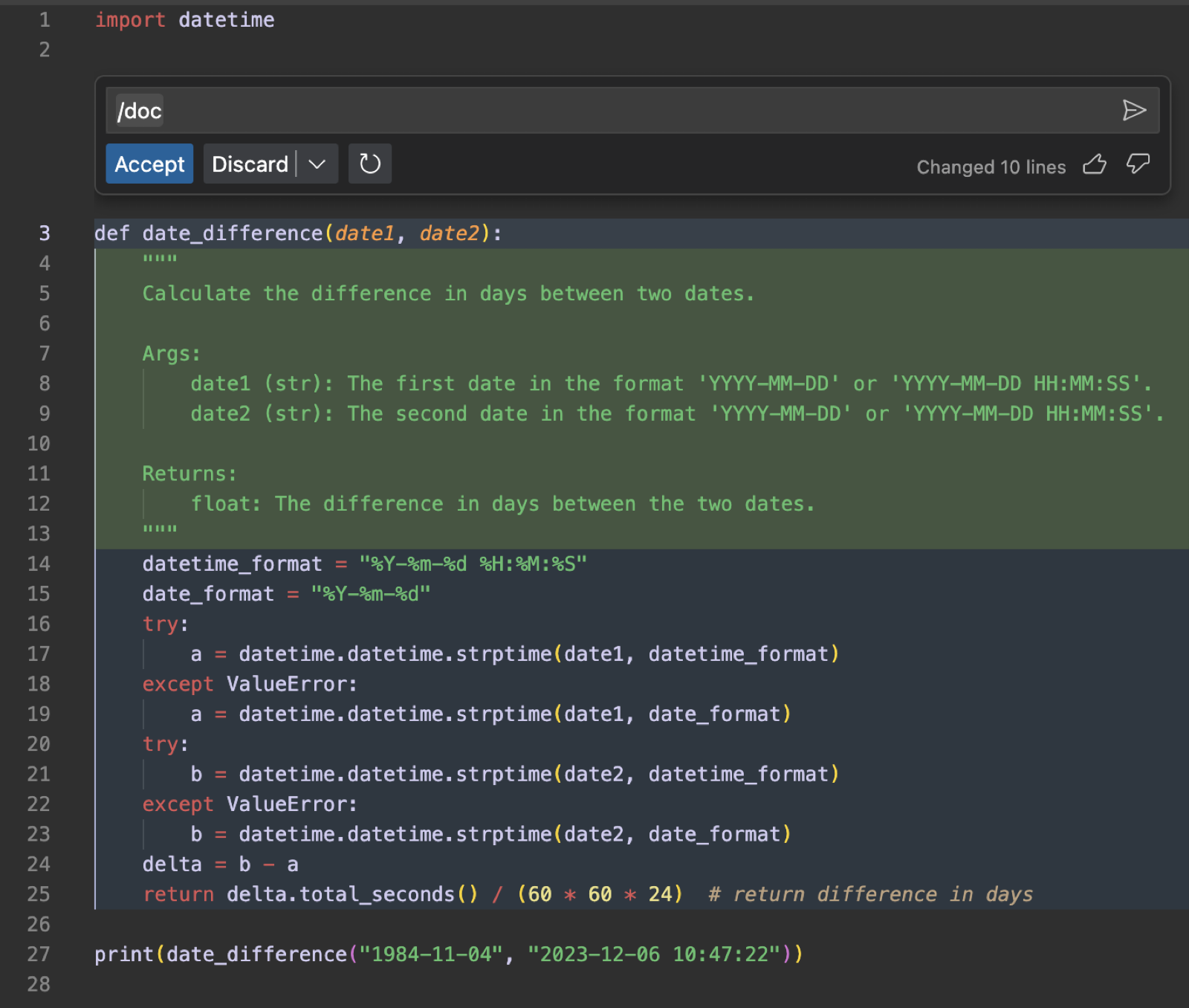Click line number 3 in the gutter
This screenshot has width=1189, height=1008.
point(45,233)
